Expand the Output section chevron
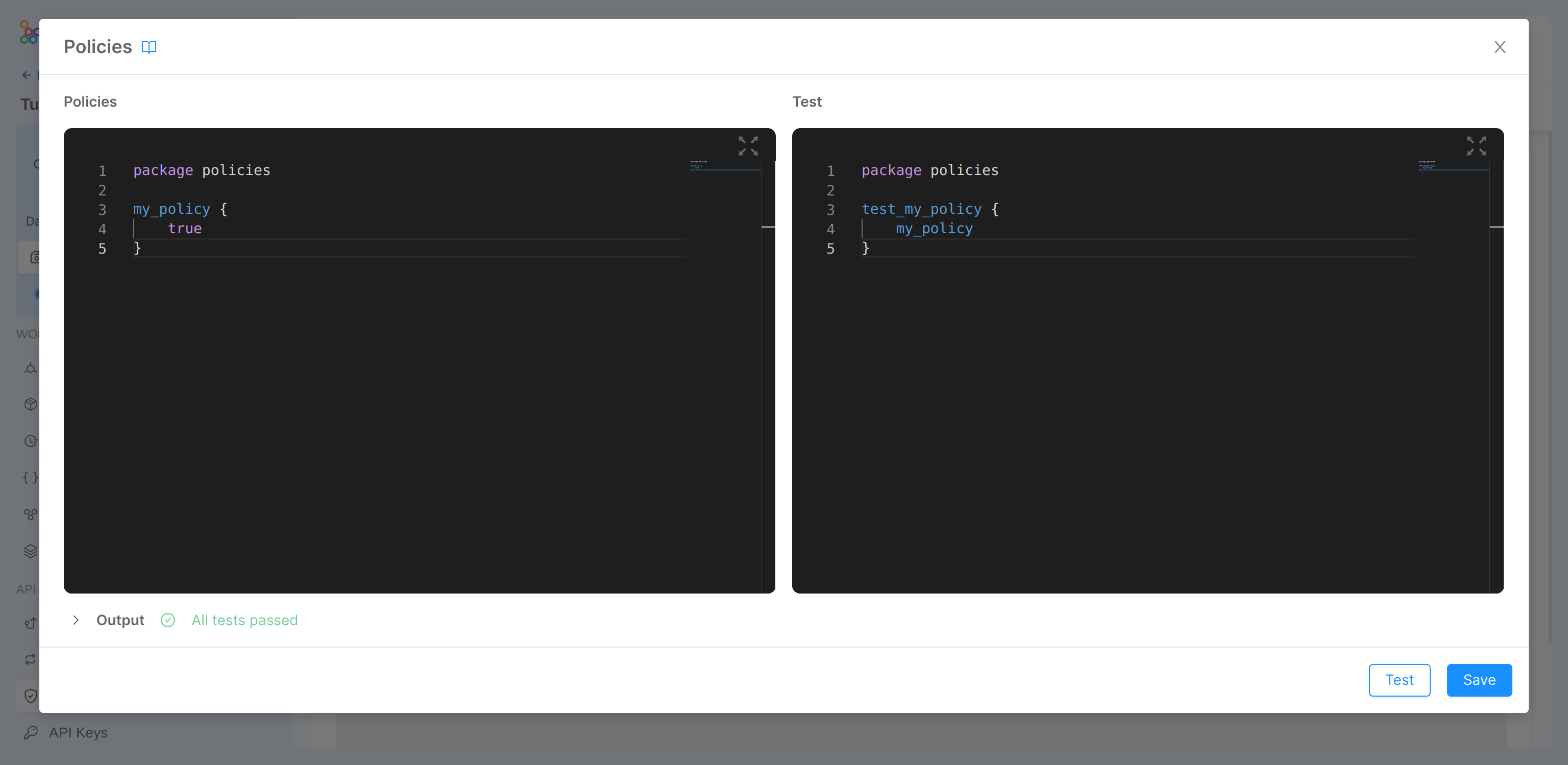Viewport: 1568px width, 765px height. 76,620
